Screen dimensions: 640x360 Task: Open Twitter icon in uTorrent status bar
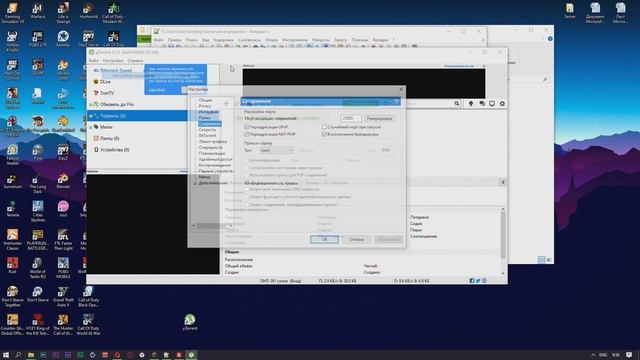(478, 281)
